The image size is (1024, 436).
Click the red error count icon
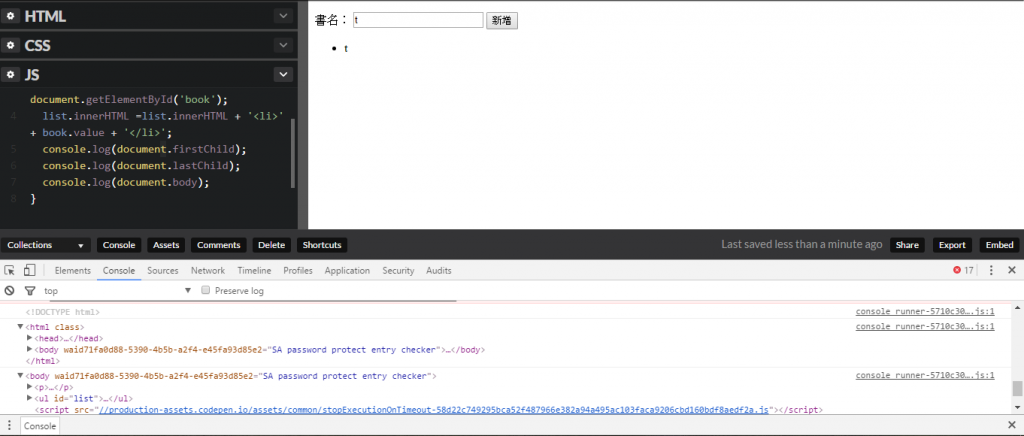[957, 270]
